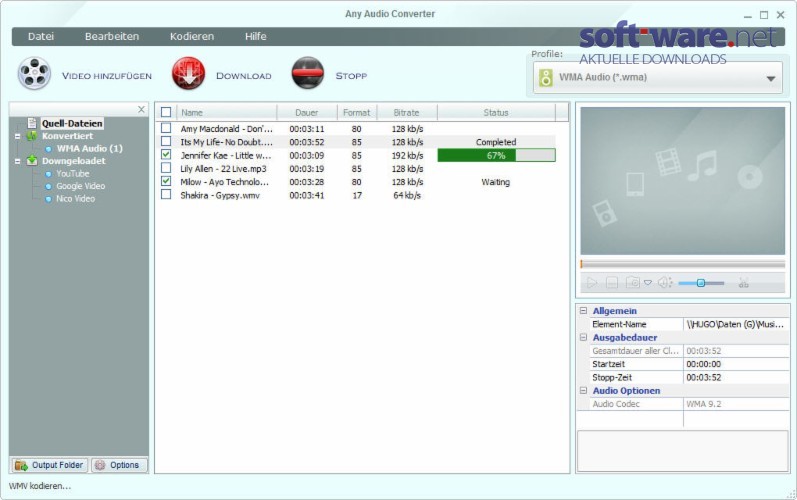The height and width of the screenshot is (500, 797).
Task: Select Nico Video in the tree
Action: coord(75,199)
